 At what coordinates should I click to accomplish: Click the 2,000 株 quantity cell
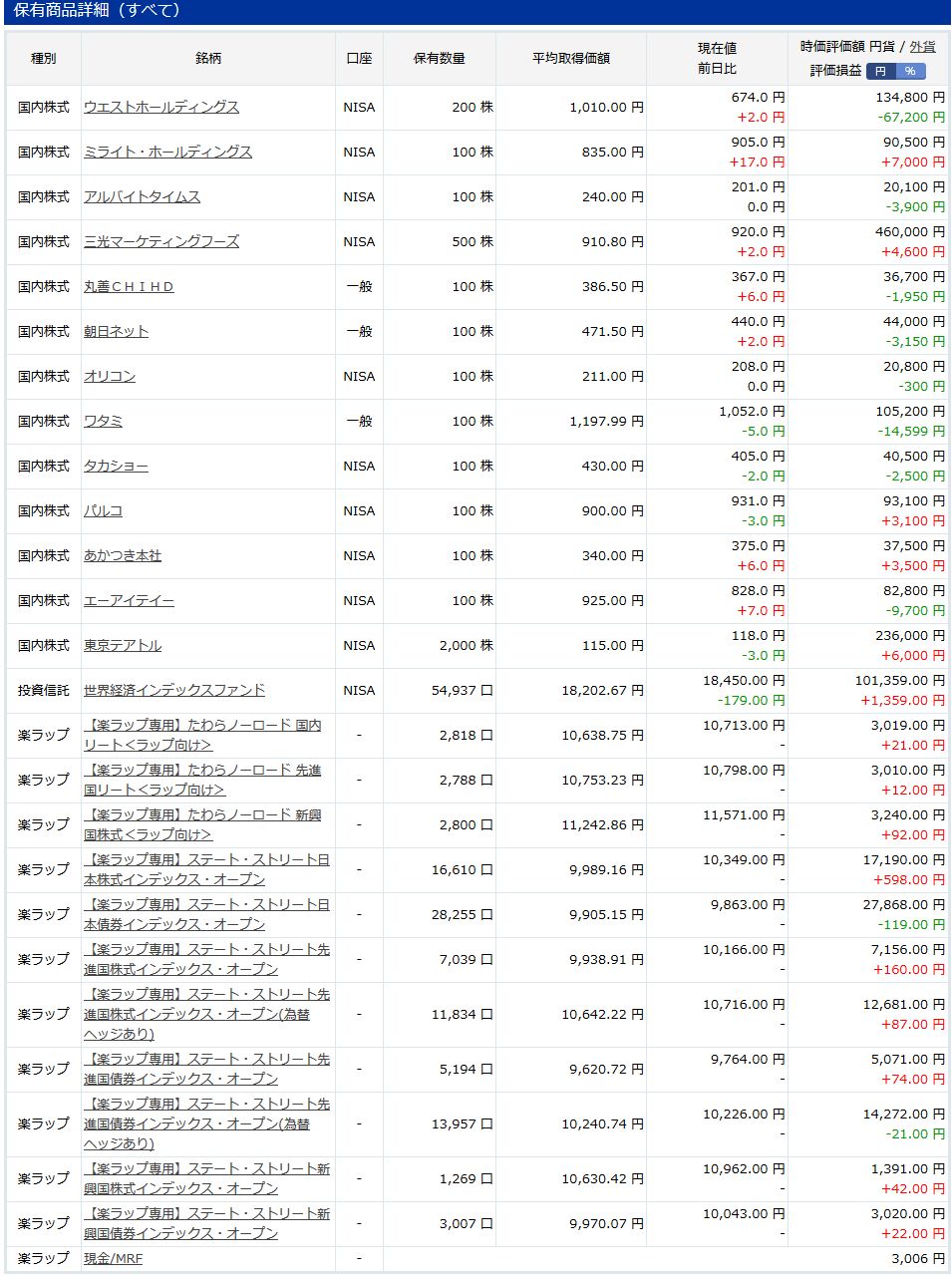coord(467,645)
